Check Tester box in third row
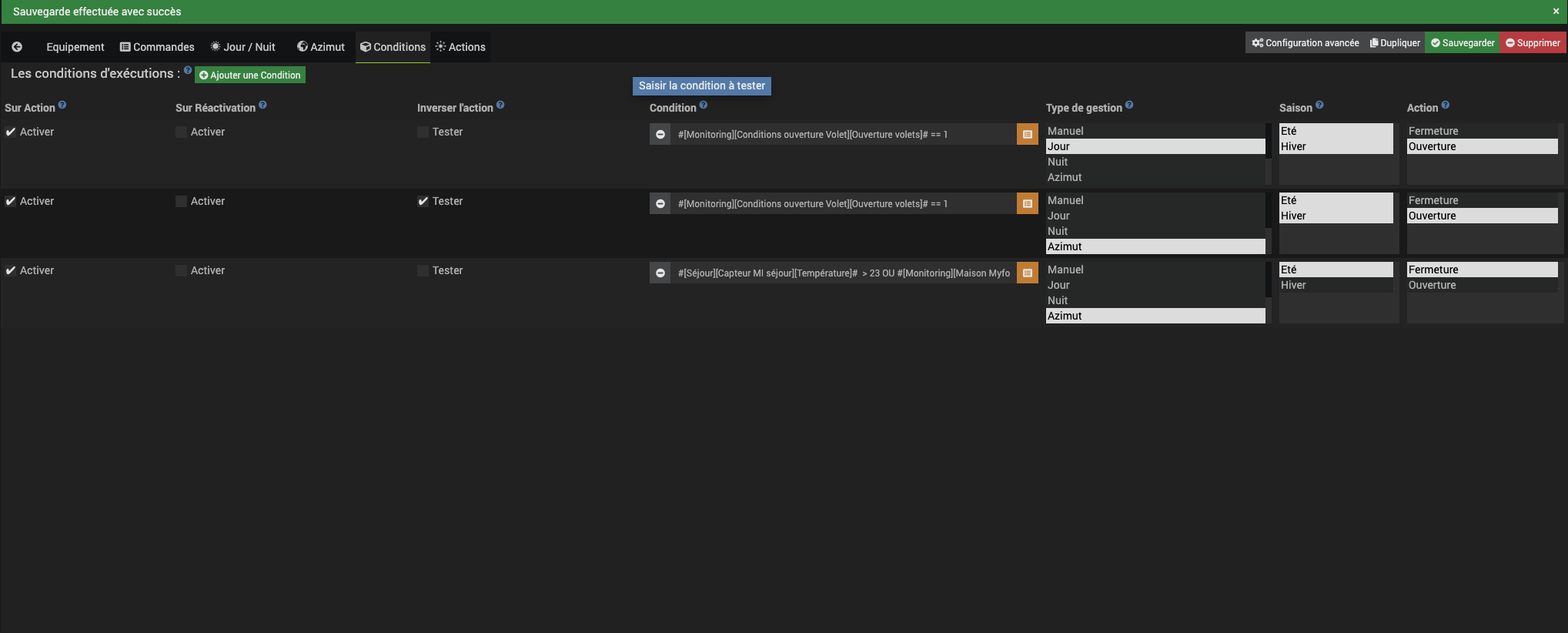The height and width of the screenshot is (633, 1568). point(423,270)
